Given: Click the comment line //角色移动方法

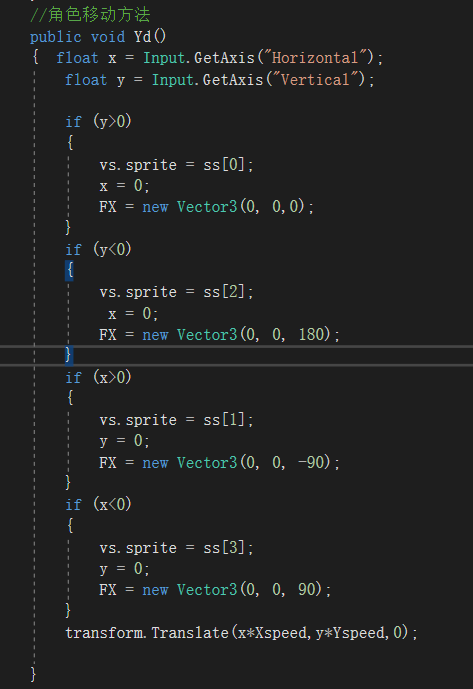Looking at the screenshot, I should point(90,15).
